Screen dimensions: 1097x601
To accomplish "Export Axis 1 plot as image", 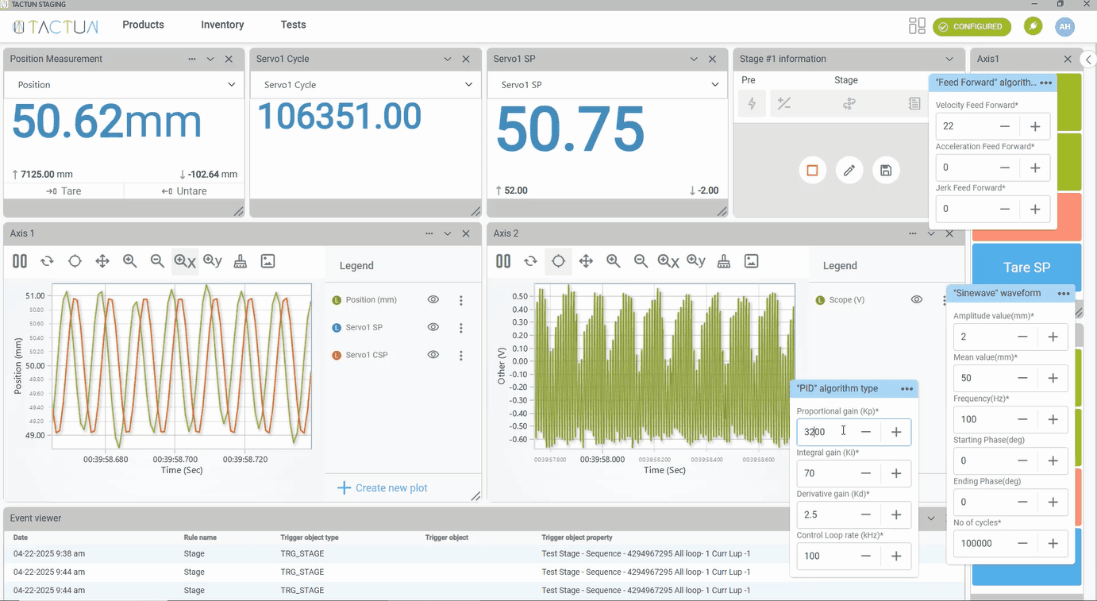I will [x=267, y=261].
